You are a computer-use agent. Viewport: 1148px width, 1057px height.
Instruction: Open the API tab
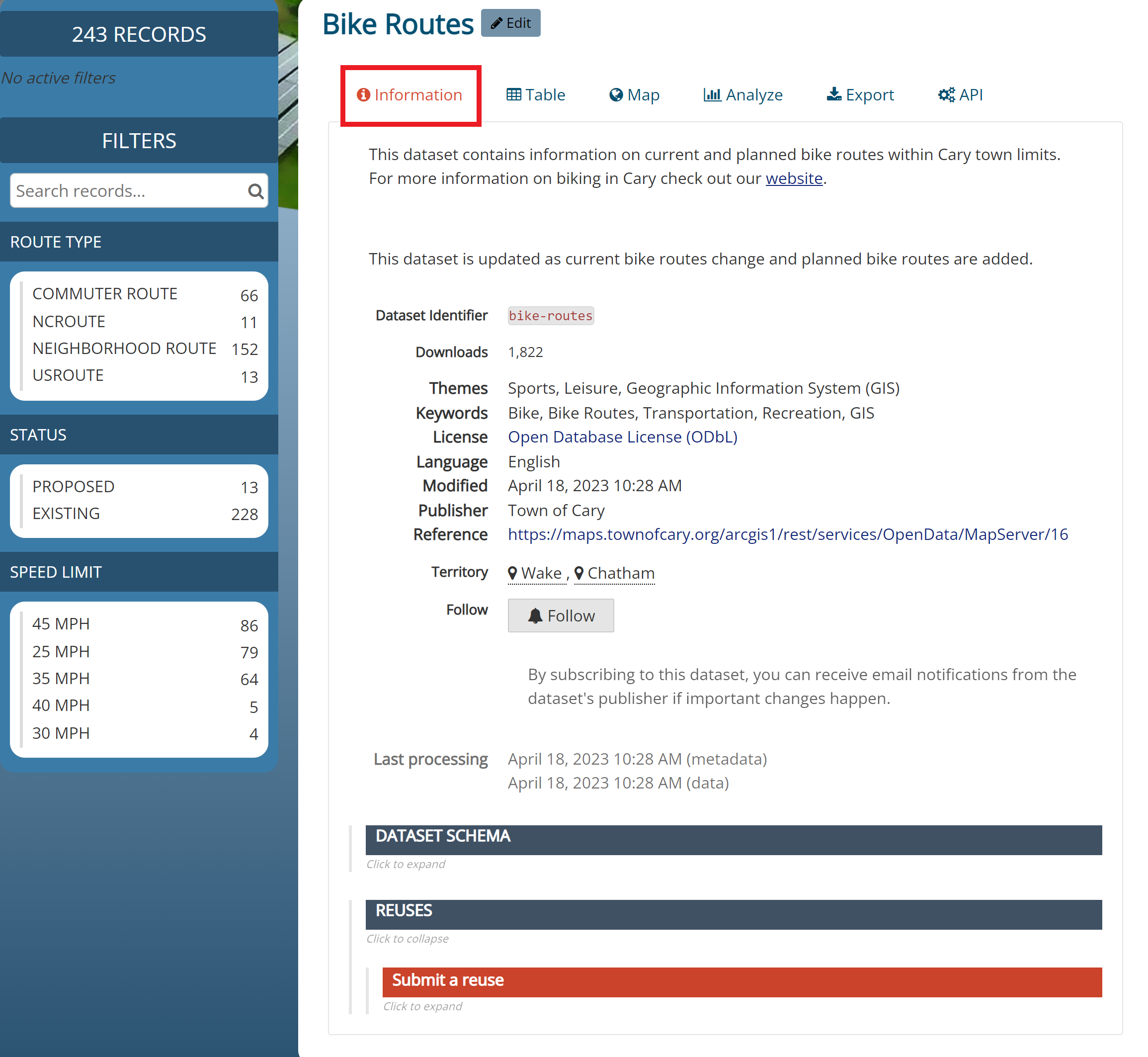pos(961,94)
